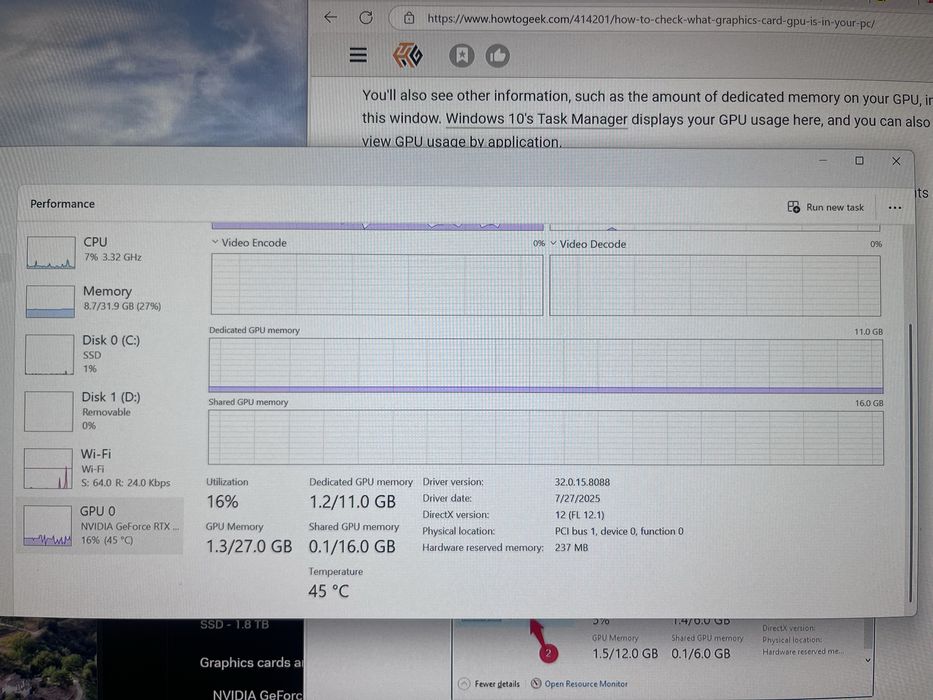Select the driver version 32.0.15.8088
The width and height of the screenshot is (933, 700).
coord(582,482)
